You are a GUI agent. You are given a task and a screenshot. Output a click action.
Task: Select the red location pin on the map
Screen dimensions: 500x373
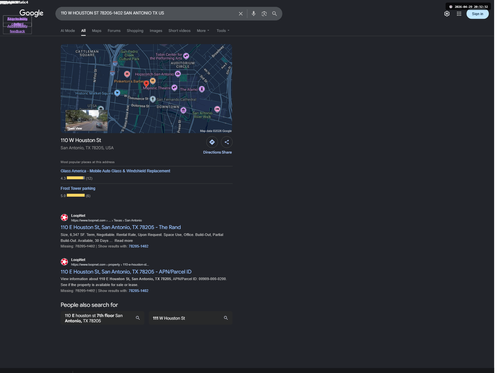146,84
